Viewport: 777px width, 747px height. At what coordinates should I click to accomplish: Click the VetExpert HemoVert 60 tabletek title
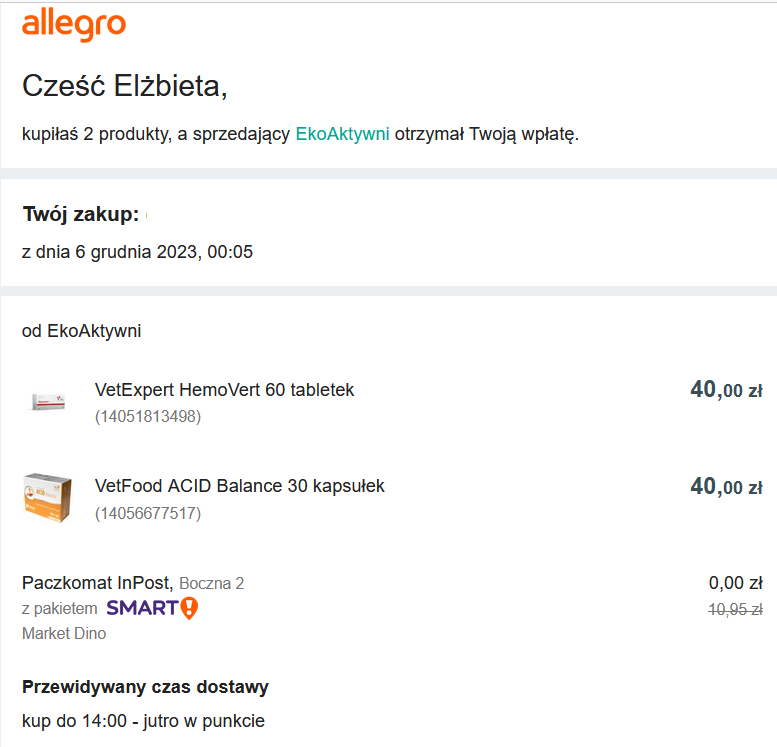[x=224, y=390]
